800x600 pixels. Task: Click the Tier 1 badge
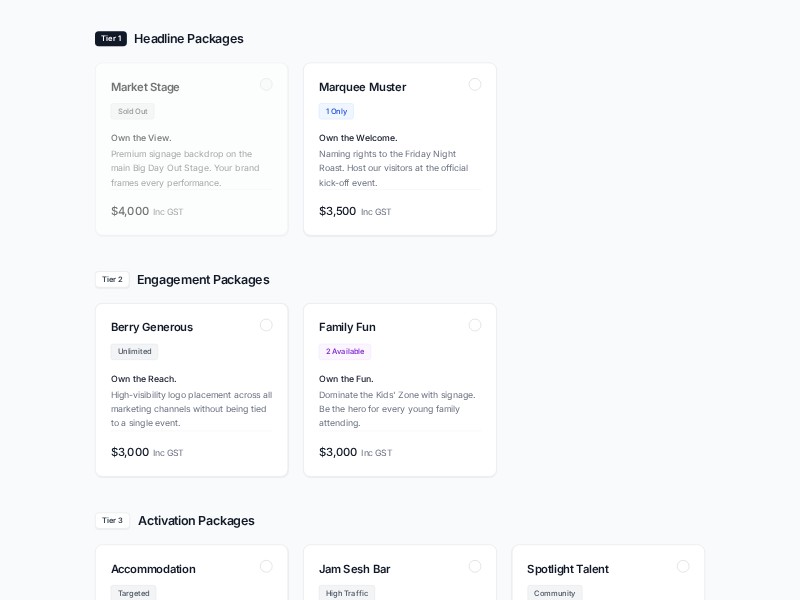111,39
